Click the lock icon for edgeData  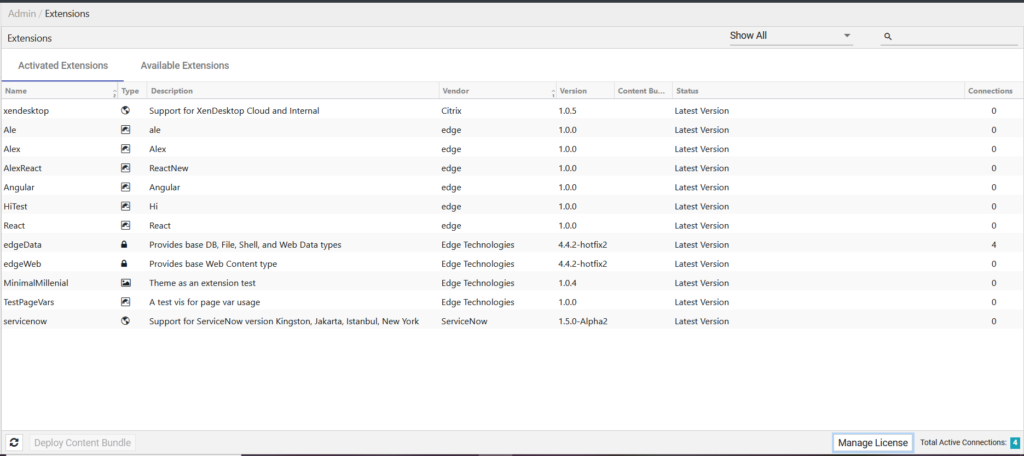click(125, 244)
